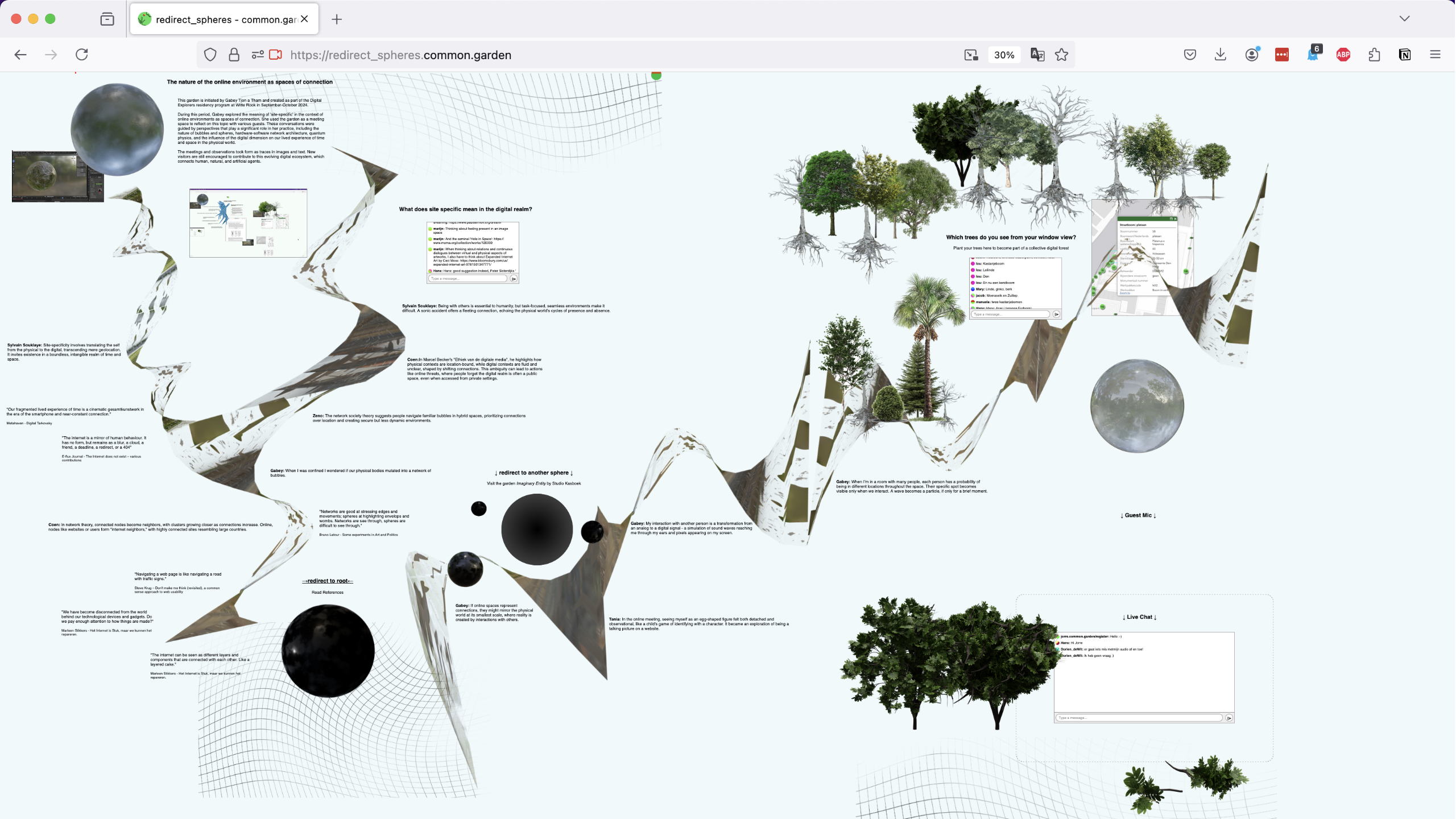Open the site permissions settings icon
The width and height of the screenshot is (1456, 819).
[258, 55]
